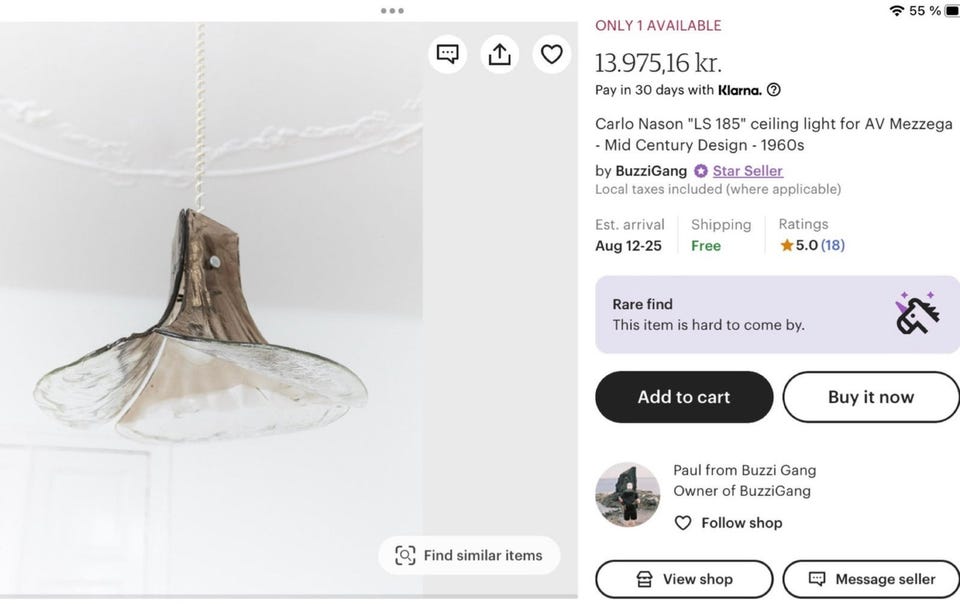Click the battery icon in status bar
This screenshot has height=604, width=960.
[x=952, y=11]
